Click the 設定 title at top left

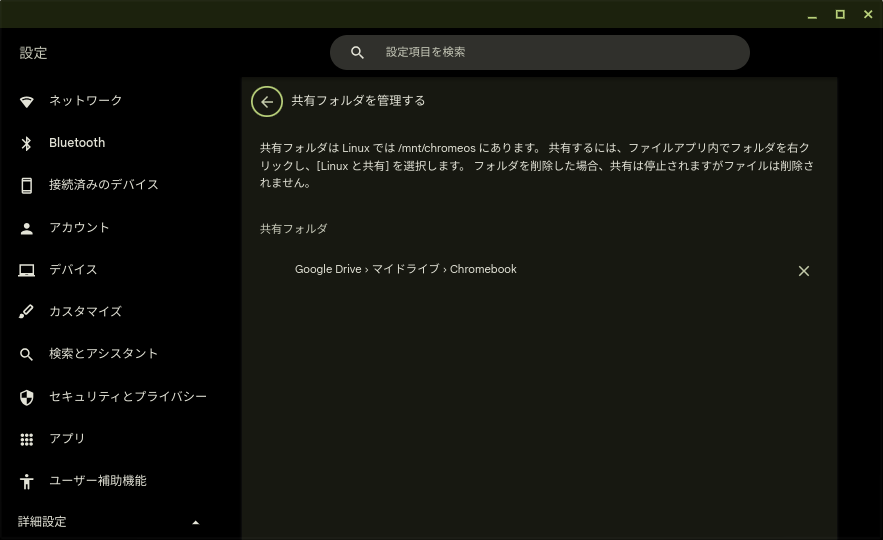(x=33, y=53)
